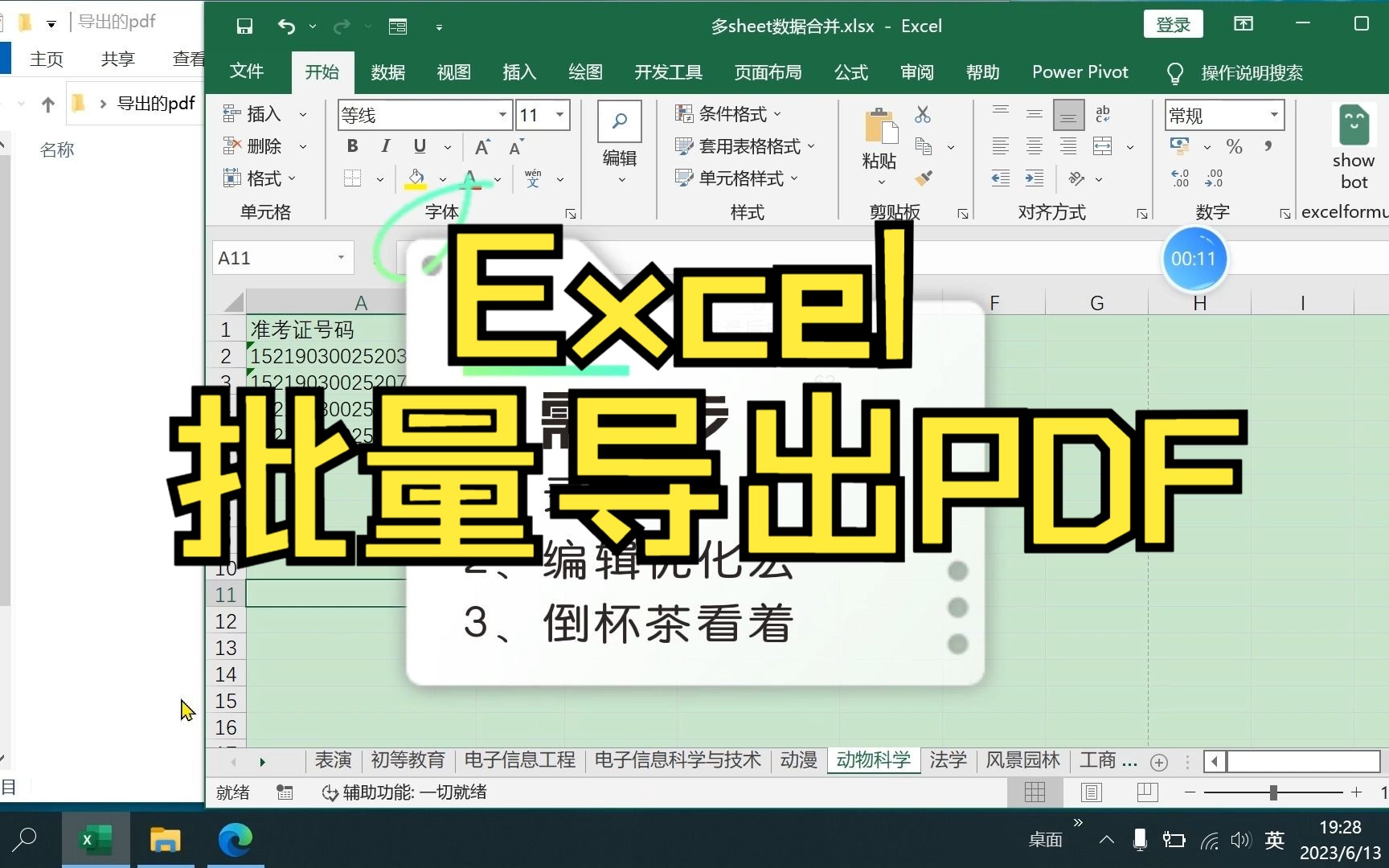Click comma style icon
This screenshot has height=868, width=1389.
tap(1268, 146)
